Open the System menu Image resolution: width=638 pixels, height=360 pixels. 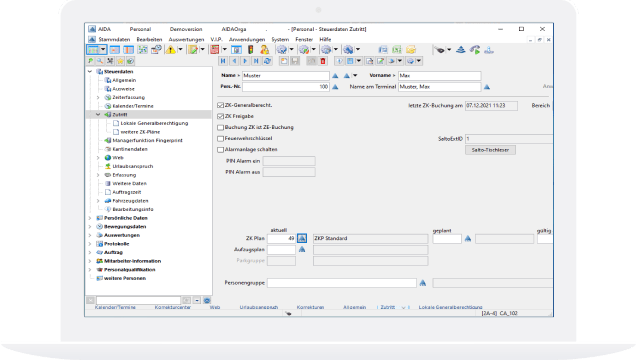point(280,39)
